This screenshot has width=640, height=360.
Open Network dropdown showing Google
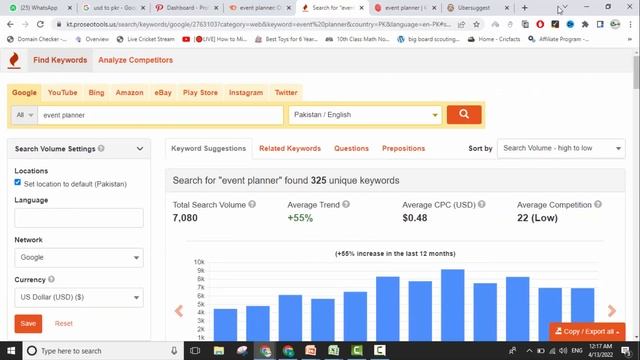point(79,258)
